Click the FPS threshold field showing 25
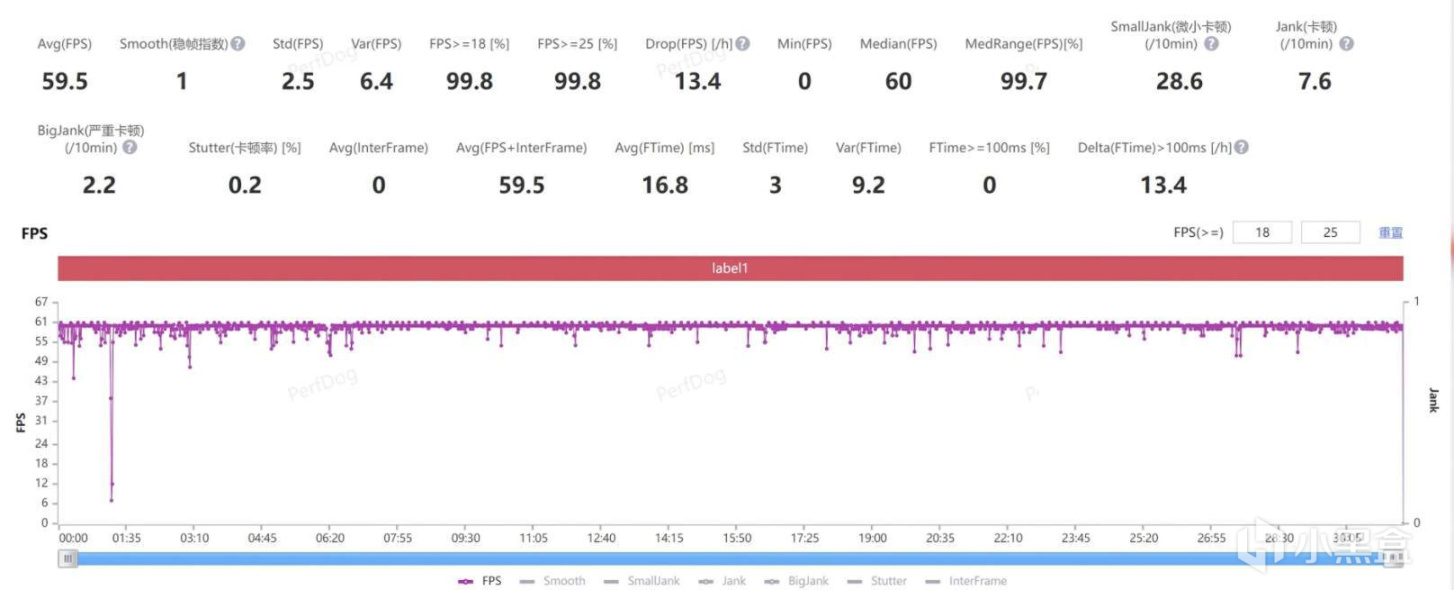 [x=1330, y=232]
